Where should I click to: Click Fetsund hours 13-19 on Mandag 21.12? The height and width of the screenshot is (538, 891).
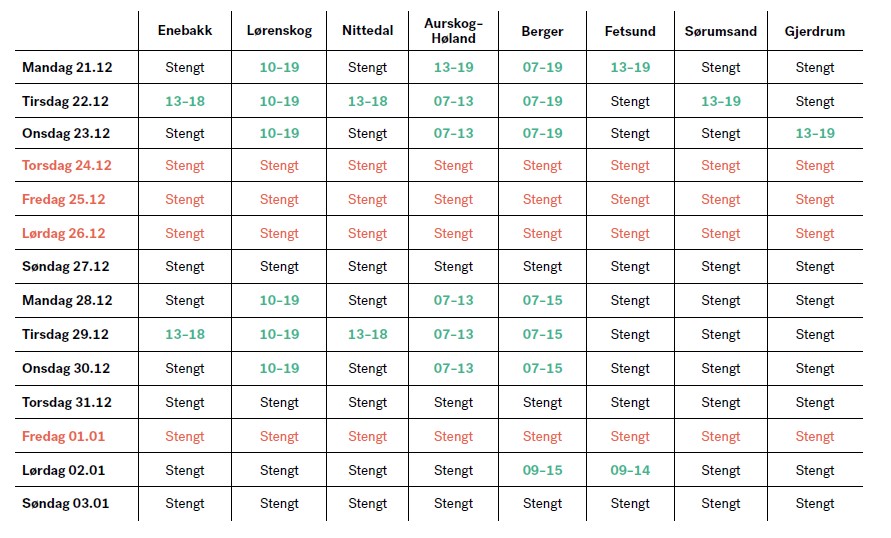click(630, 68)
